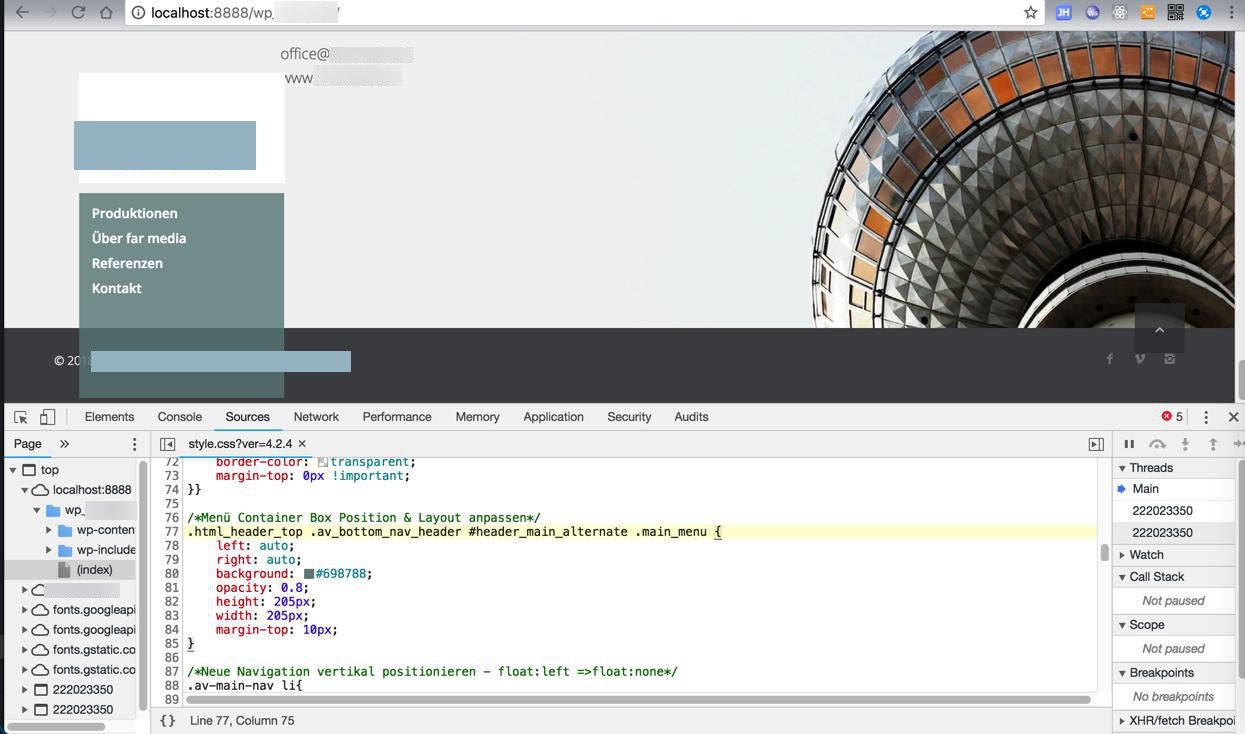Go back with the browser back arrow

tap(22, 12)
